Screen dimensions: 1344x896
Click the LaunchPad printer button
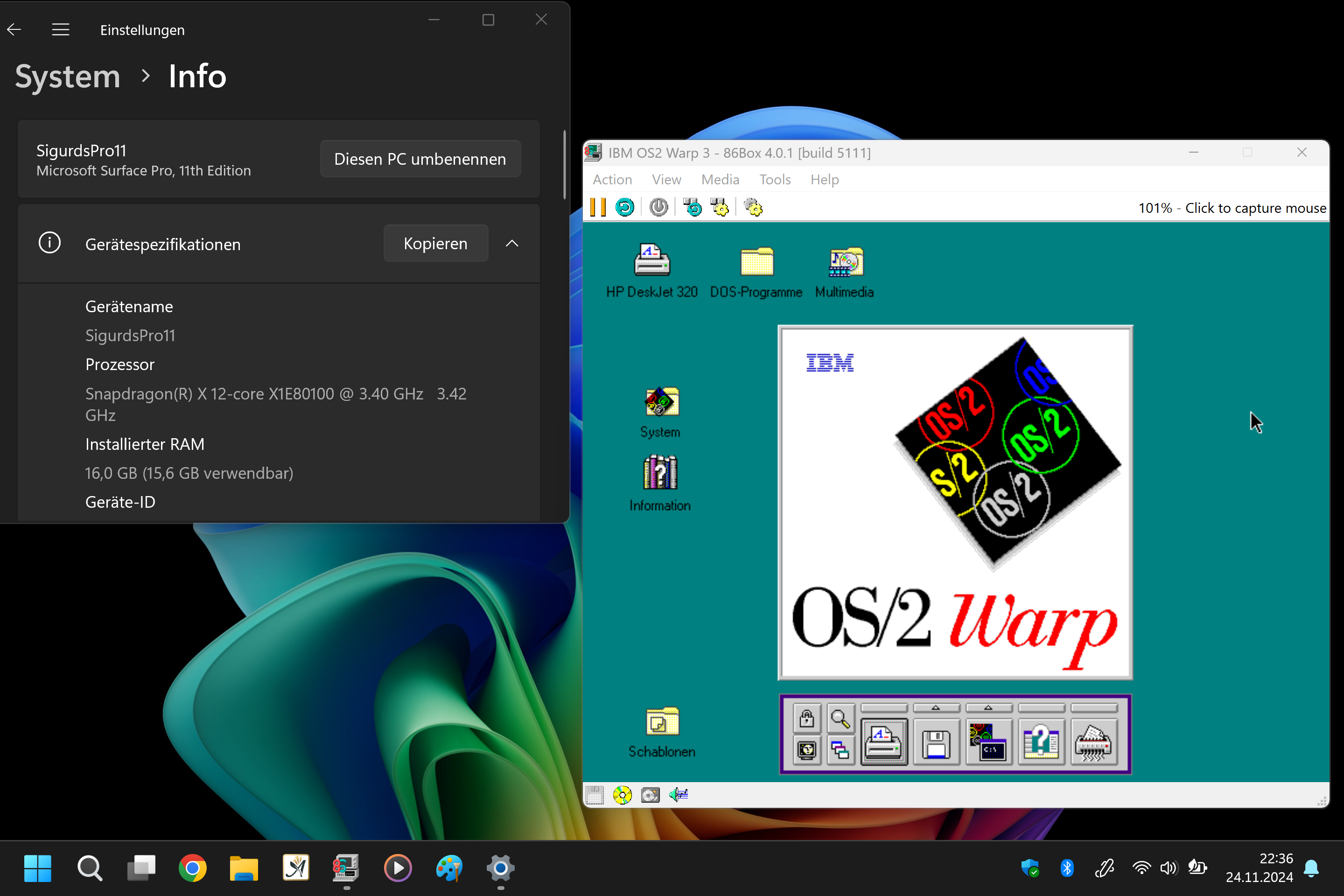(x=883, y=741)
